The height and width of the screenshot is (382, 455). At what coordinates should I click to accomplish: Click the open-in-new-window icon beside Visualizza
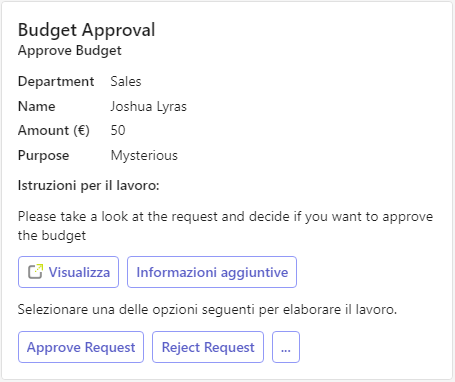pyautogui.click(x=35, y=272)
